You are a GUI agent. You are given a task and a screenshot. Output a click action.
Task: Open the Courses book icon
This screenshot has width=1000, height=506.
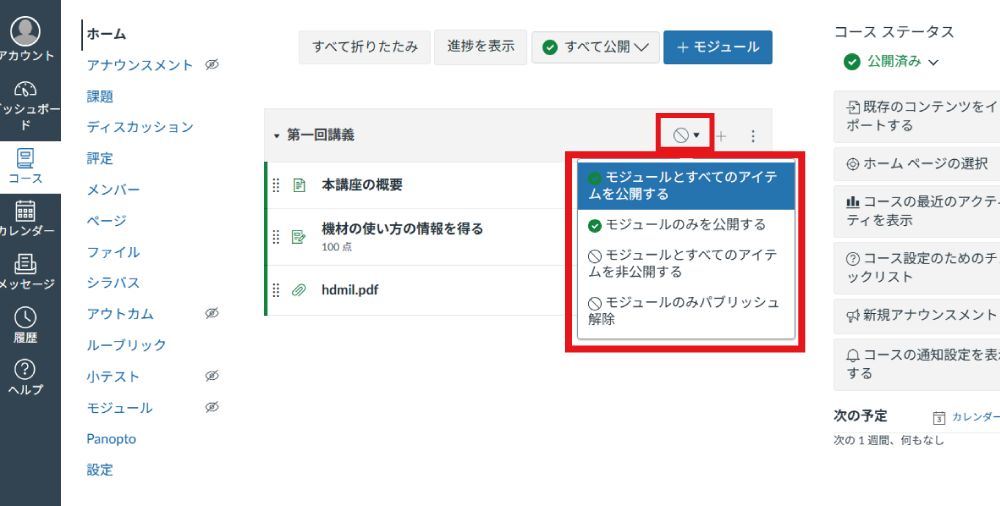(x=26, y=158)
